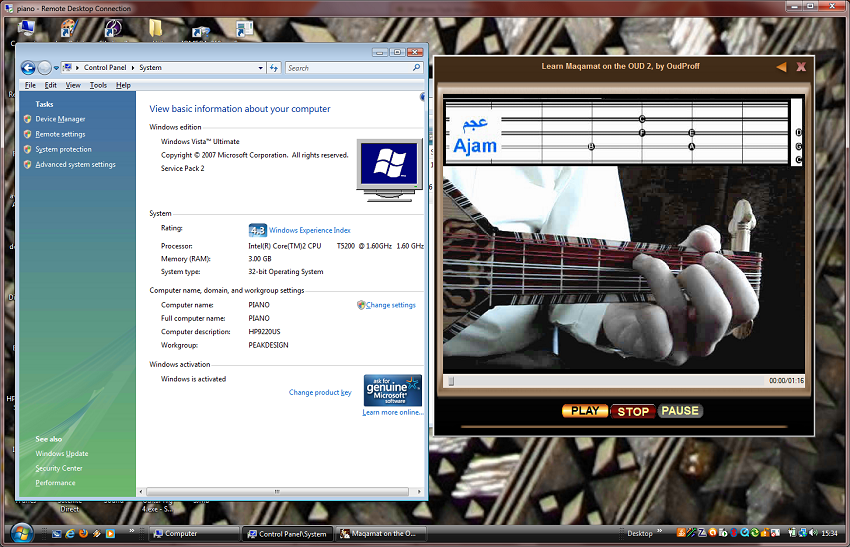Open System protection link

tap(63, 149)
